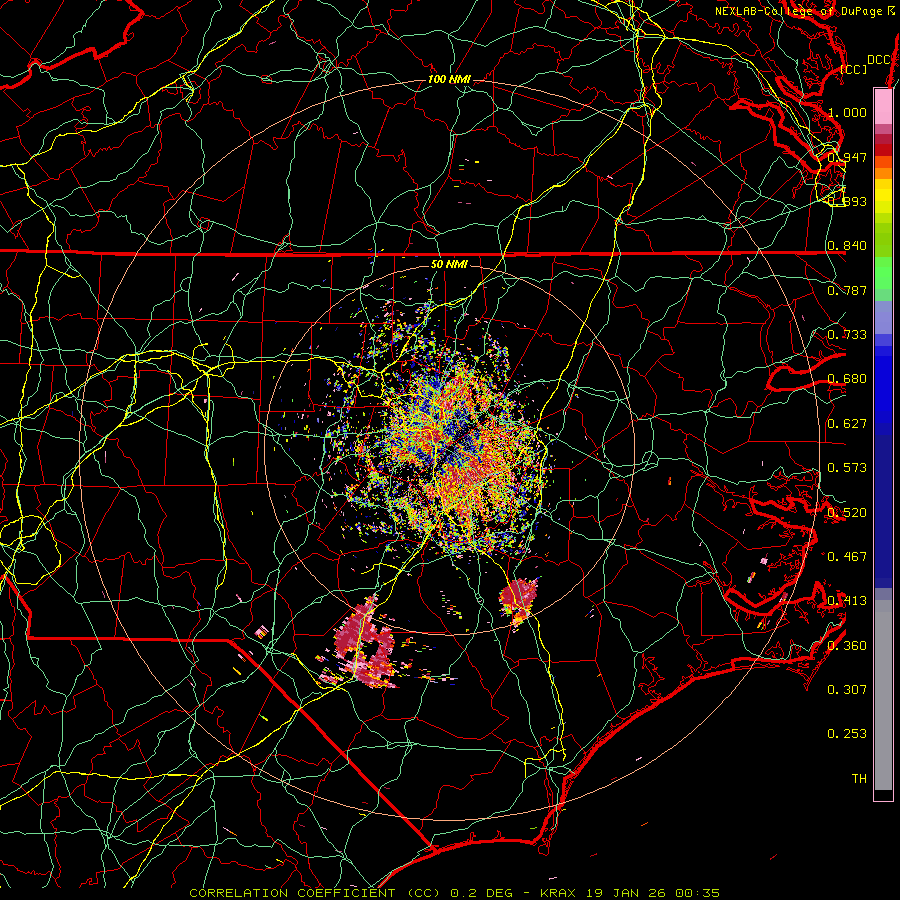This screenshot has height=900, width=900.
Task: Pick the gray lower color bar segment
Action: click(x=883, y=695)
